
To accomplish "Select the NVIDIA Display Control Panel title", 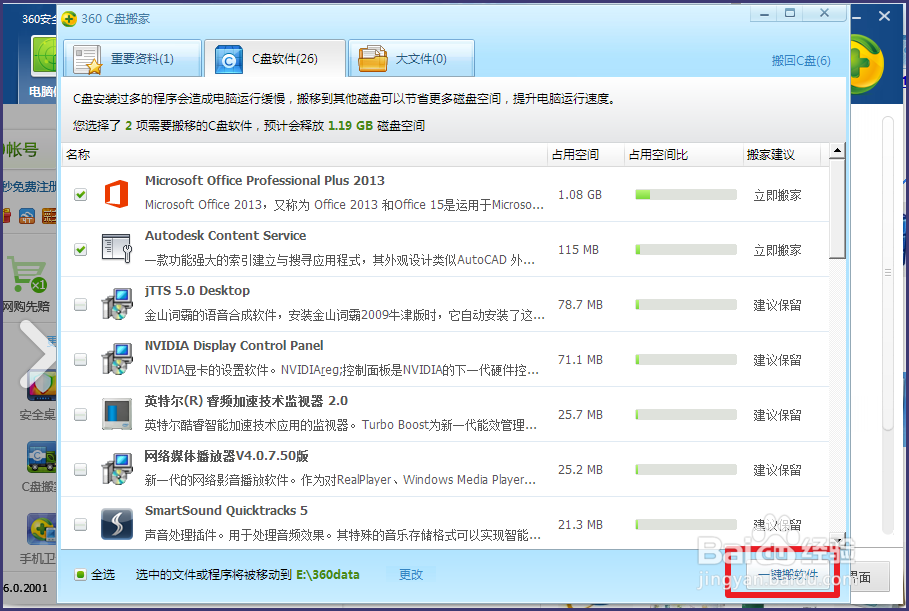I will [234, 345].
